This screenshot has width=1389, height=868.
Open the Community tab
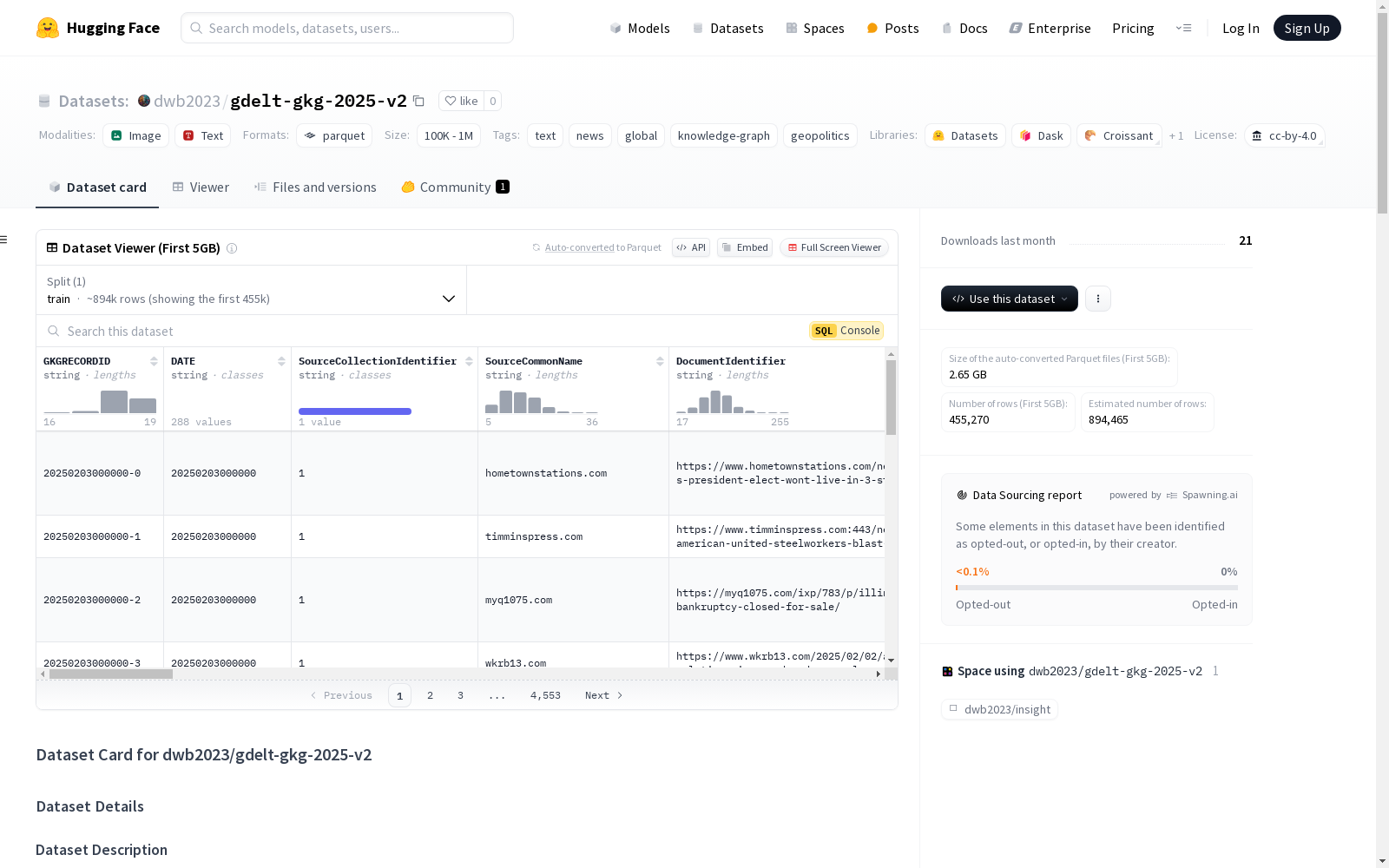pyautogui.click(x=456, y=187)
